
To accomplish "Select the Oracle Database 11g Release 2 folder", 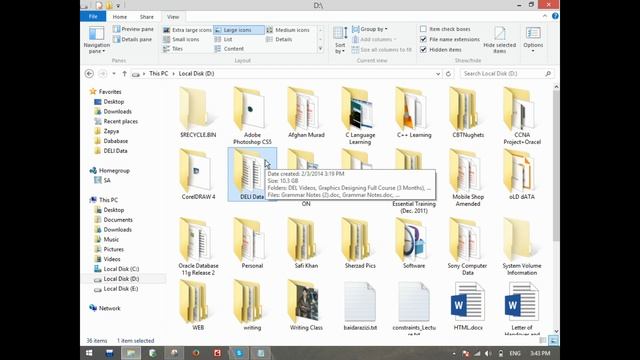I will [x=198, y=247].
